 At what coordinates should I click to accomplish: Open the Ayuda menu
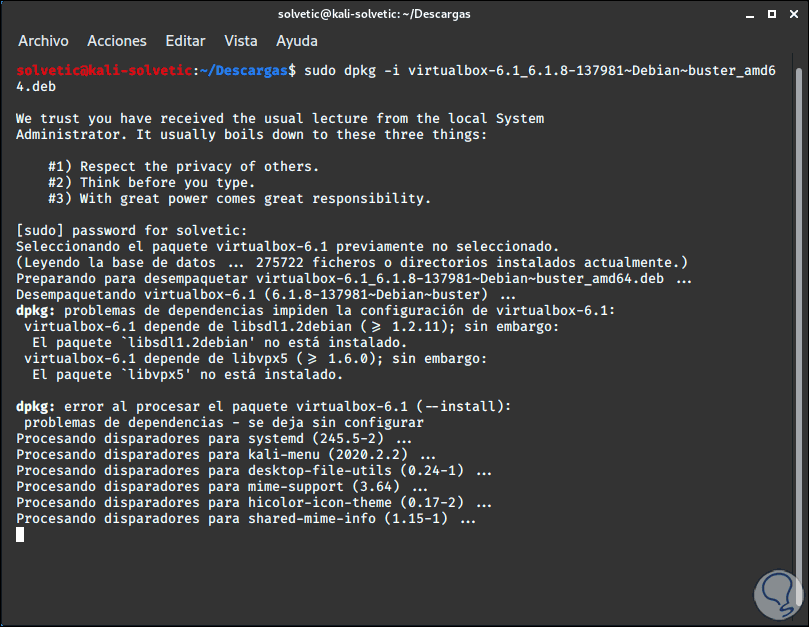(296, 41)
